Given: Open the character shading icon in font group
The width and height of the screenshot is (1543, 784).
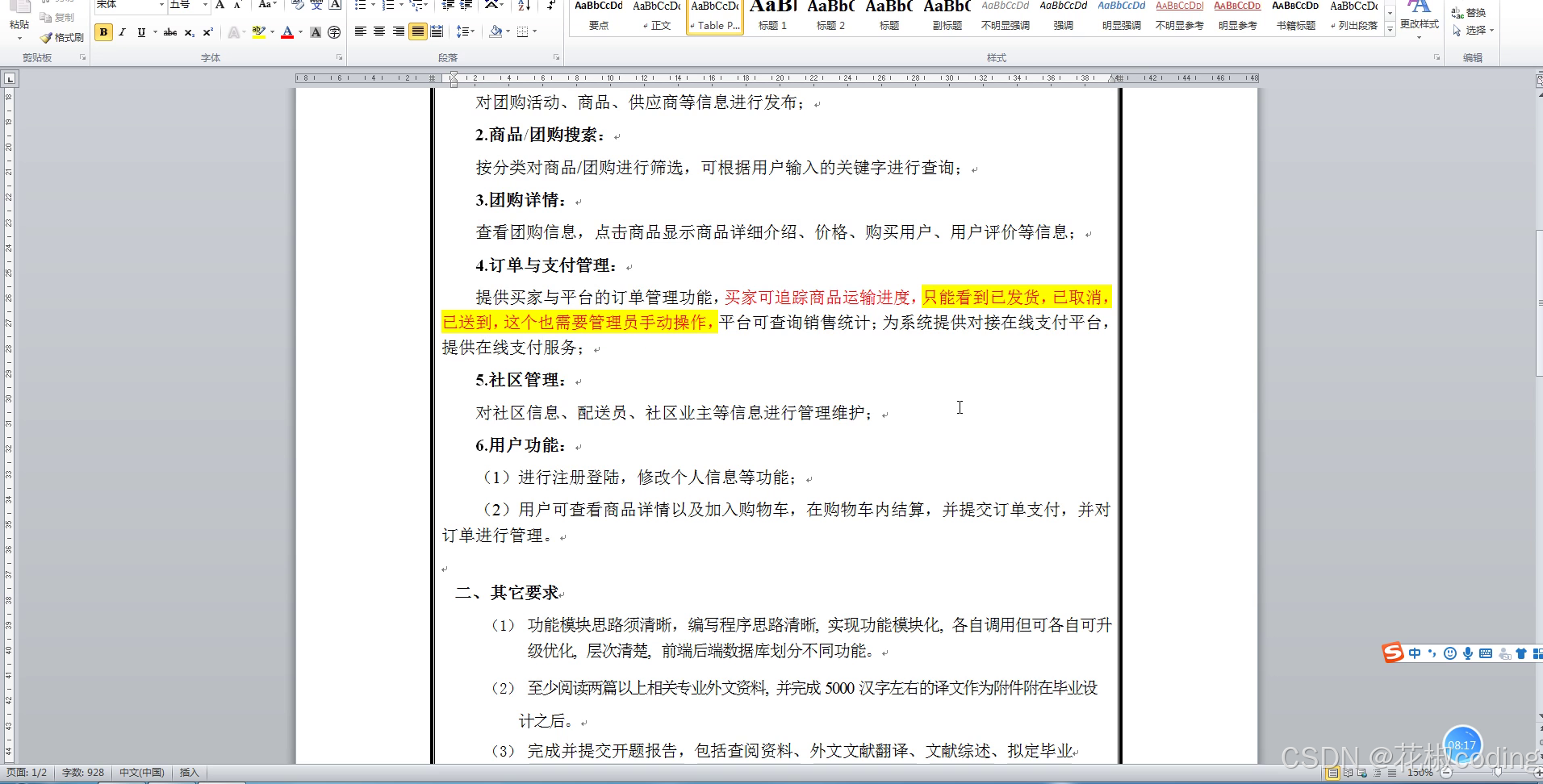Looking at the screenshot, I should pos(315,32).
